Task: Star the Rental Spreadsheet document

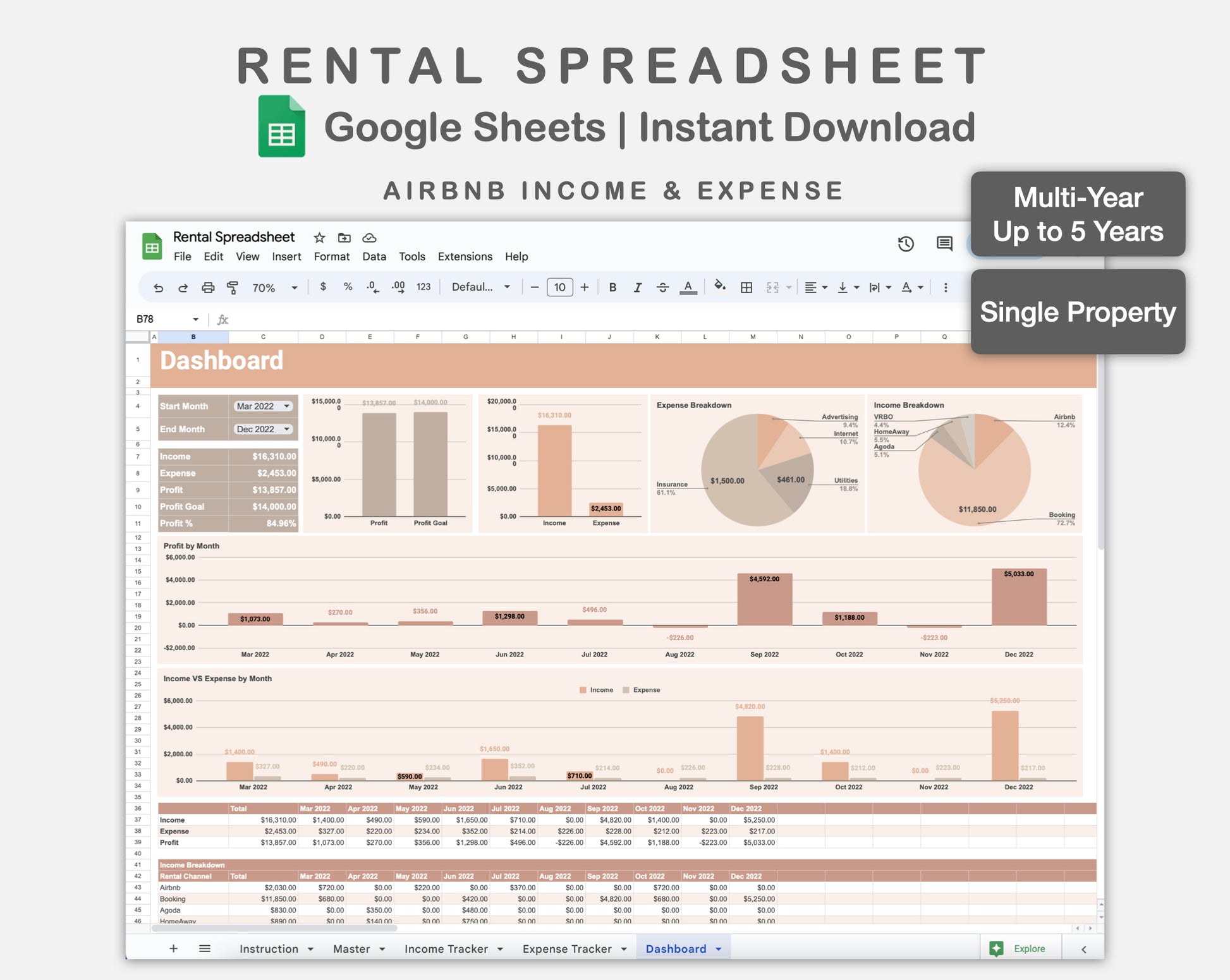Action: pyautogui.click(x=319, y=238)
